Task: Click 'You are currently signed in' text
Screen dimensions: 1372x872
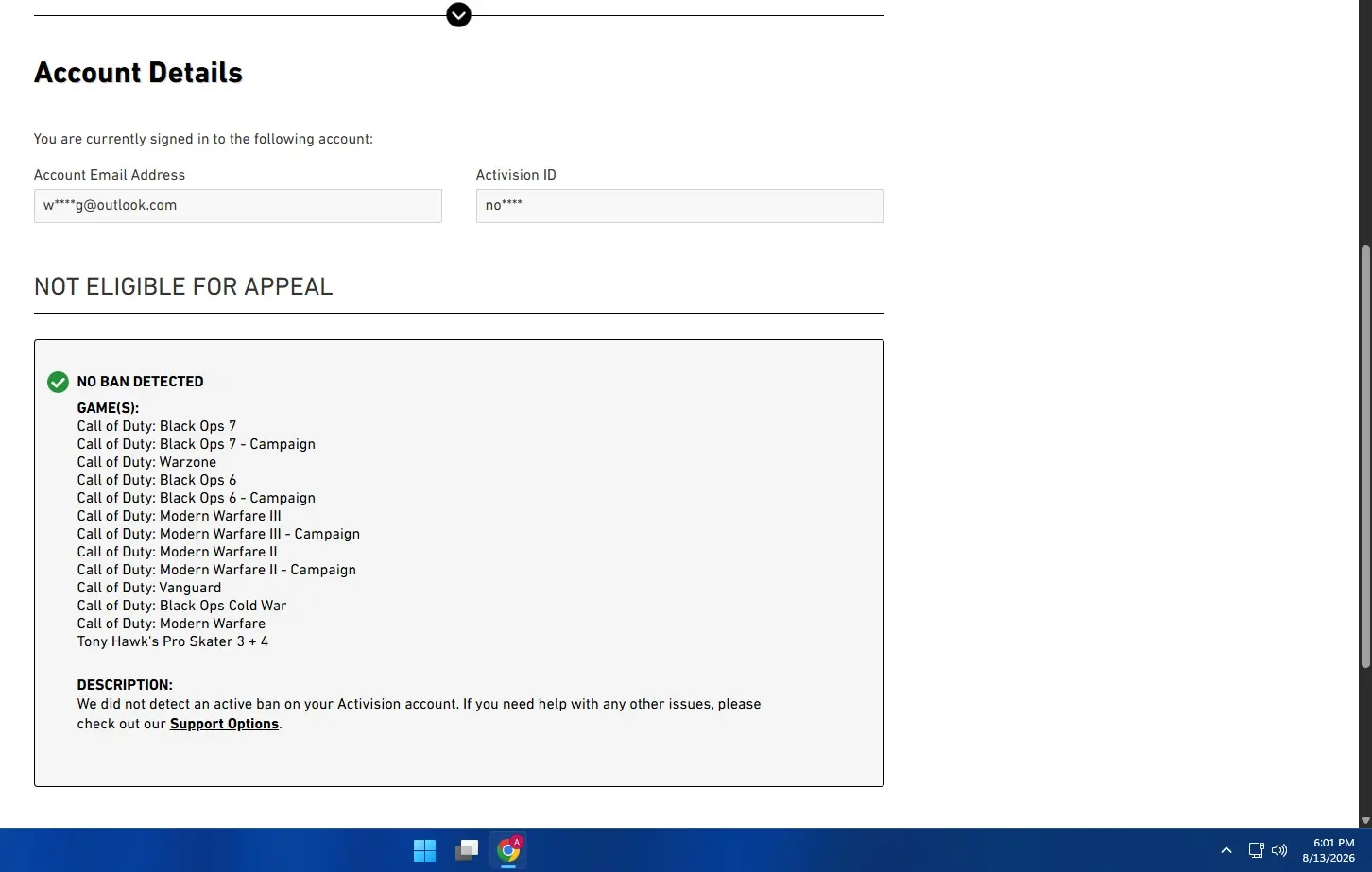Action: (203, 139)
